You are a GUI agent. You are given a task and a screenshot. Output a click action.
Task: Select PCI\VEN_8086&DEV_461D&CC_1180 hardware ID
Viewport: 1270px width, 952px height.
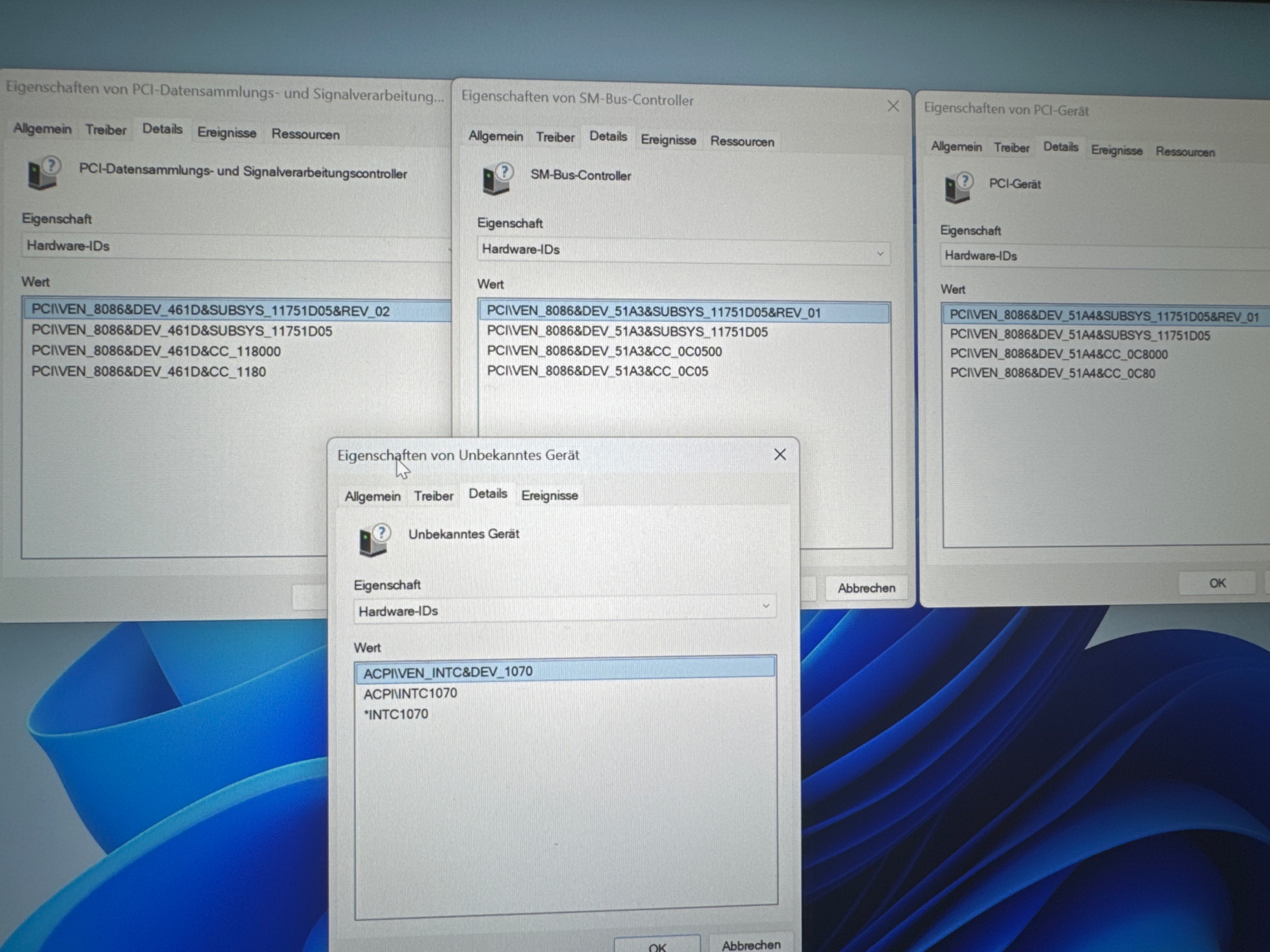[148, 372]
